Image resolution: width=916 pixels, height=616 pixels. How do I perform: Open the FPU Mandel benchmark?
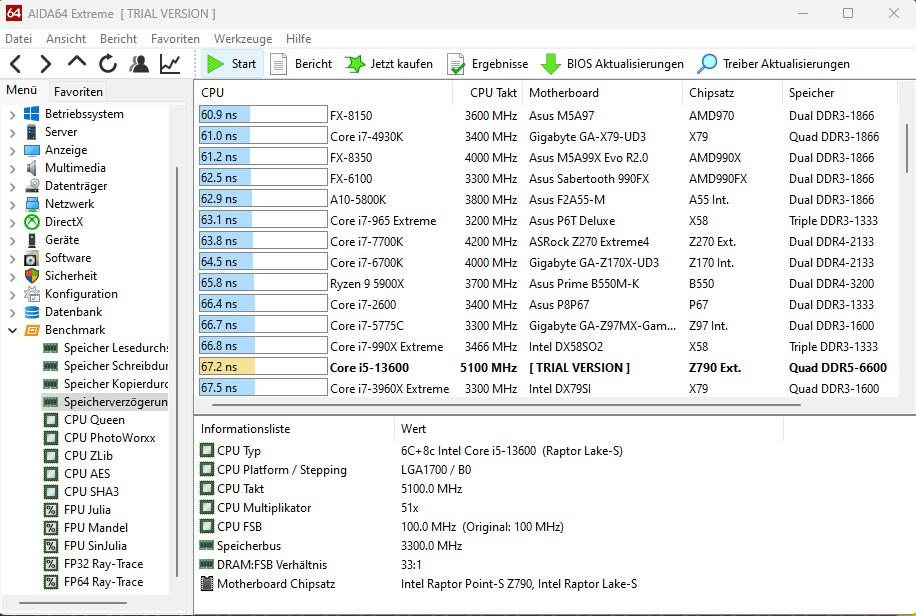coord(86,528)
